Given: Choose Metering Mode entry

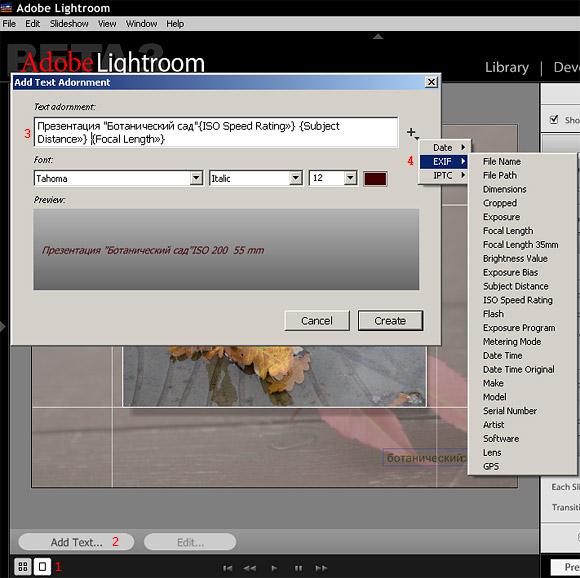Looking at the screenshot, I should (512, 342).
